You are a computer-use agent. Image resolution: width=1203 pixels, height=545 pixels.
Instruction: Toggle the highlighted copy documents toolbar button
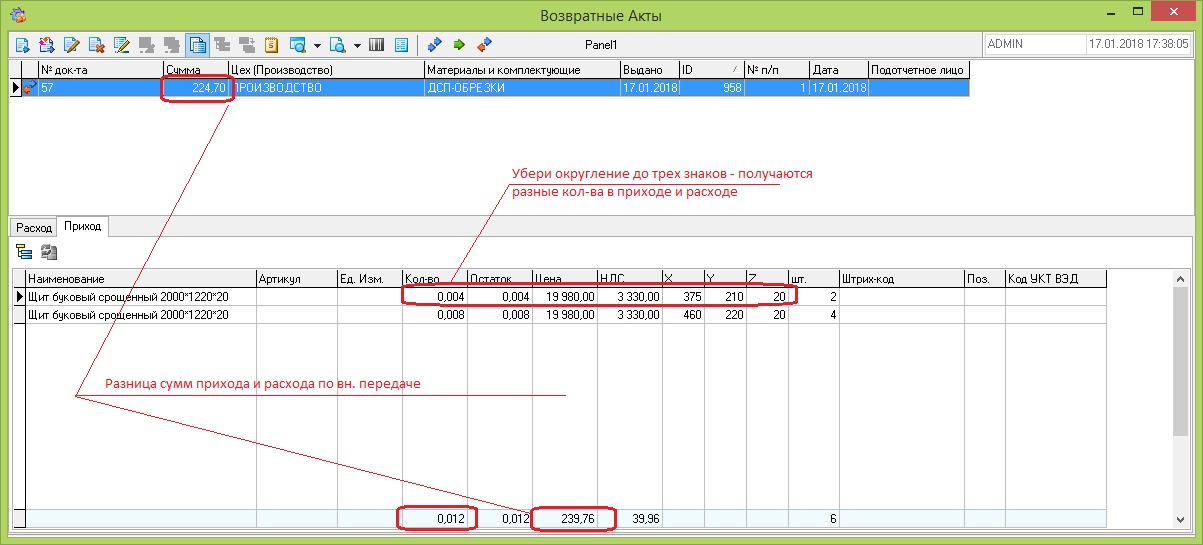(x=197, y=45)
